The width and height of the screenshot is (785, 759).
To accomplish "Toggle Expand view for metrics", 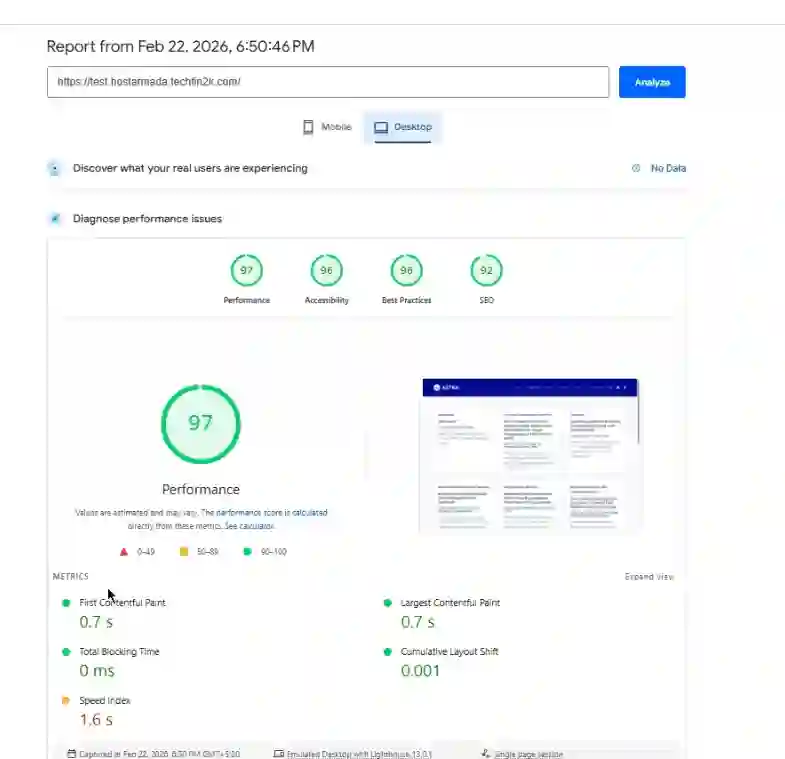I will [x=649, y=577].
